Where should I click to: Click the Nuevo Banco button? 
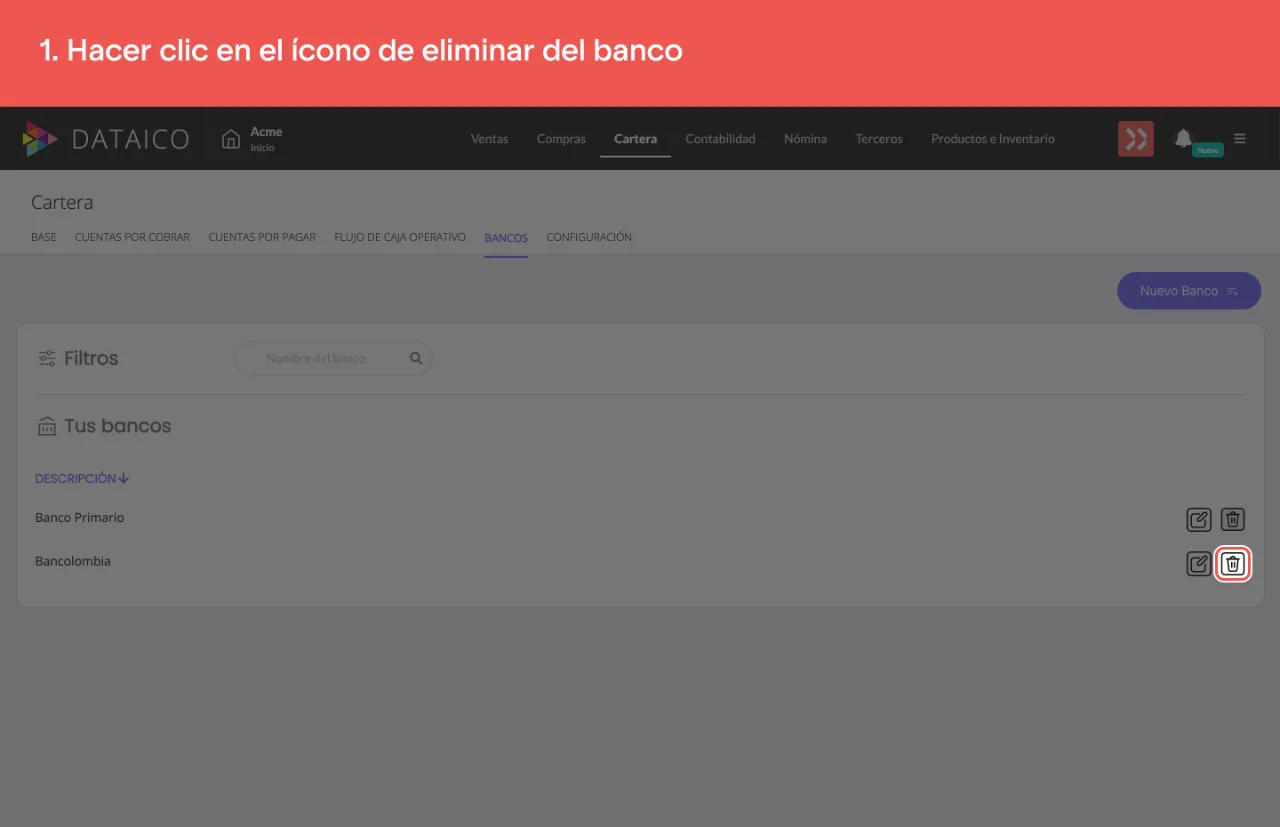click(x=1189, y=291)
